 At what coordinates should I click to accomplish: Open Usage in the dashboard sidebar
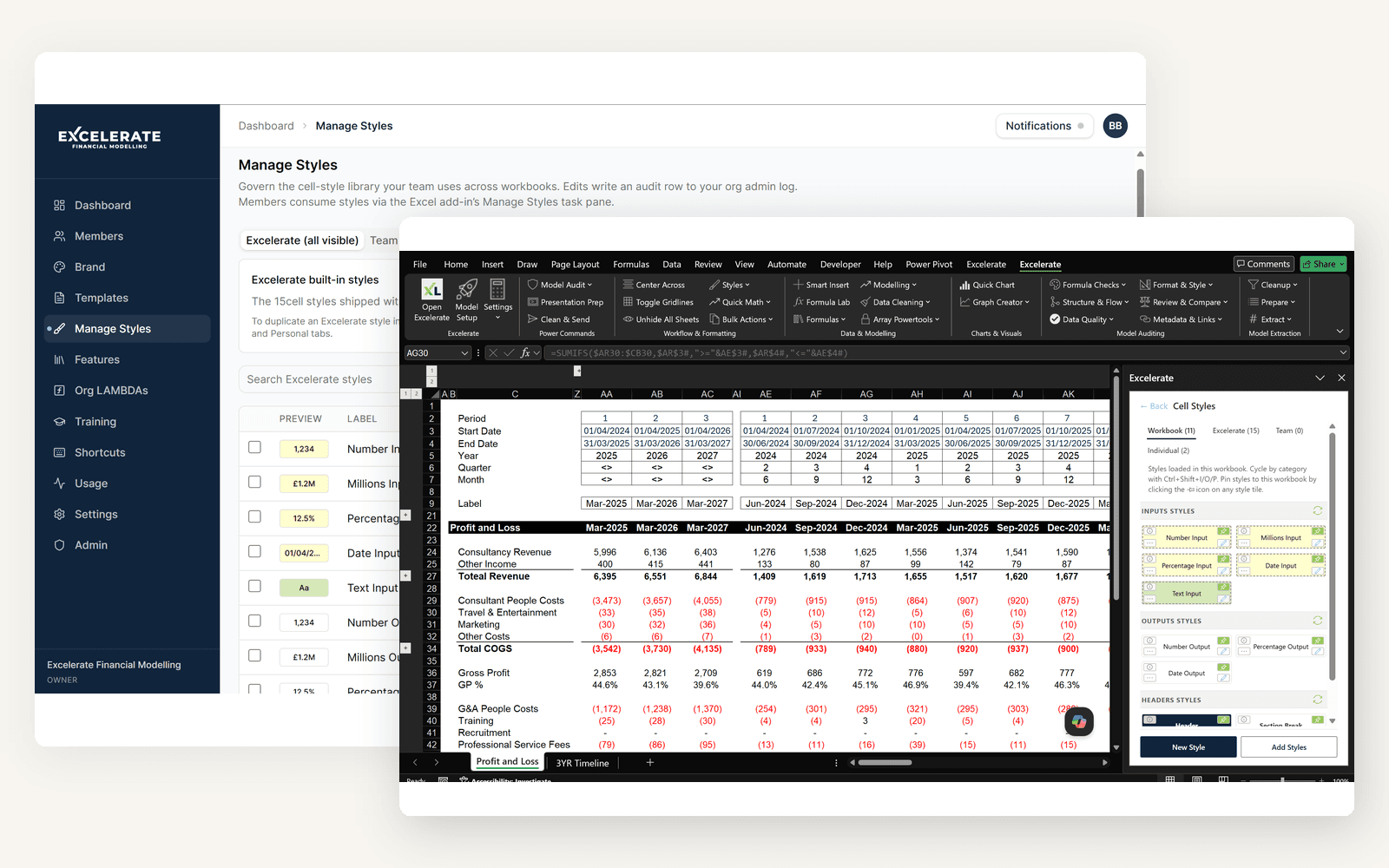click(91, 483)
